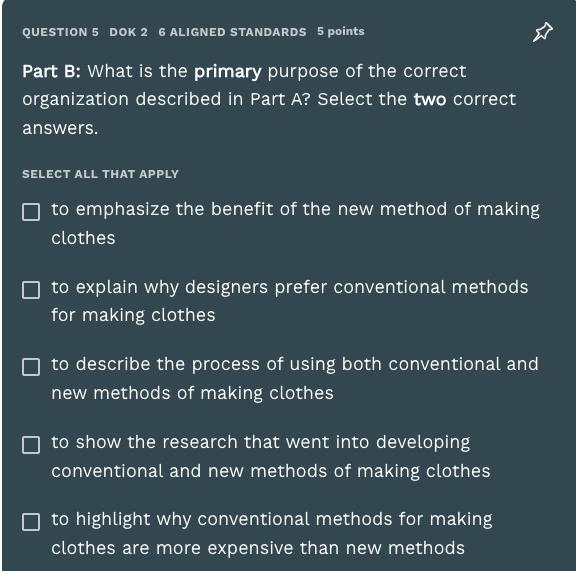This screenshot has height=571, width=576.
Task: Click the DOK 2 label
Action: coord(128,32)
